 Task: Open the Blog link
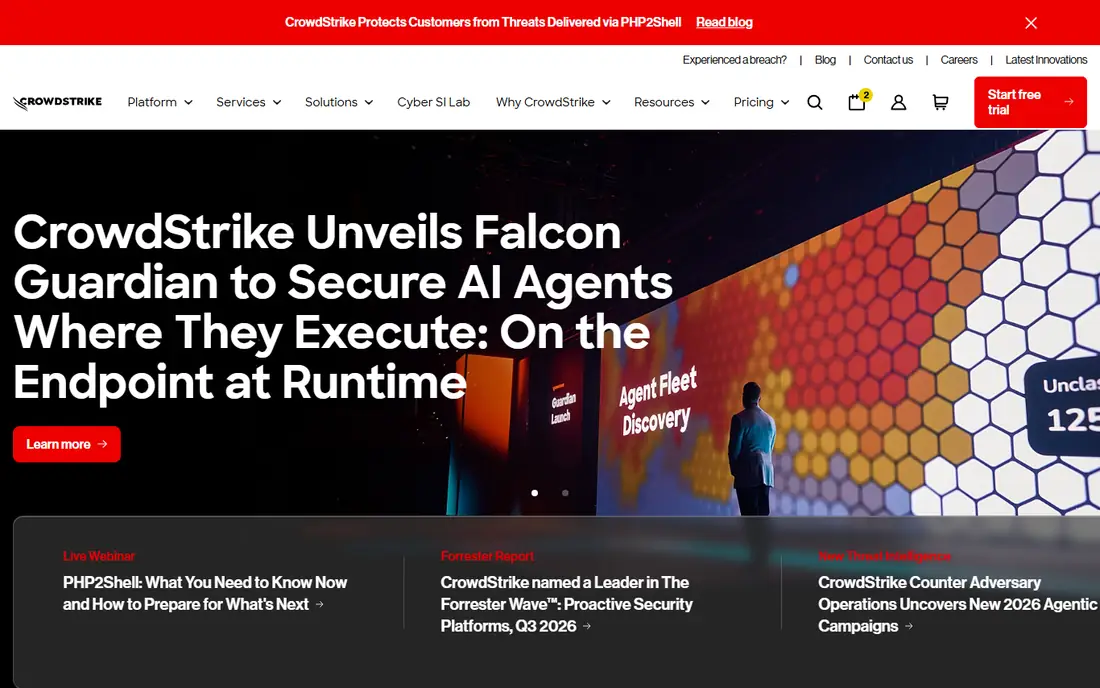pos(825,60)
